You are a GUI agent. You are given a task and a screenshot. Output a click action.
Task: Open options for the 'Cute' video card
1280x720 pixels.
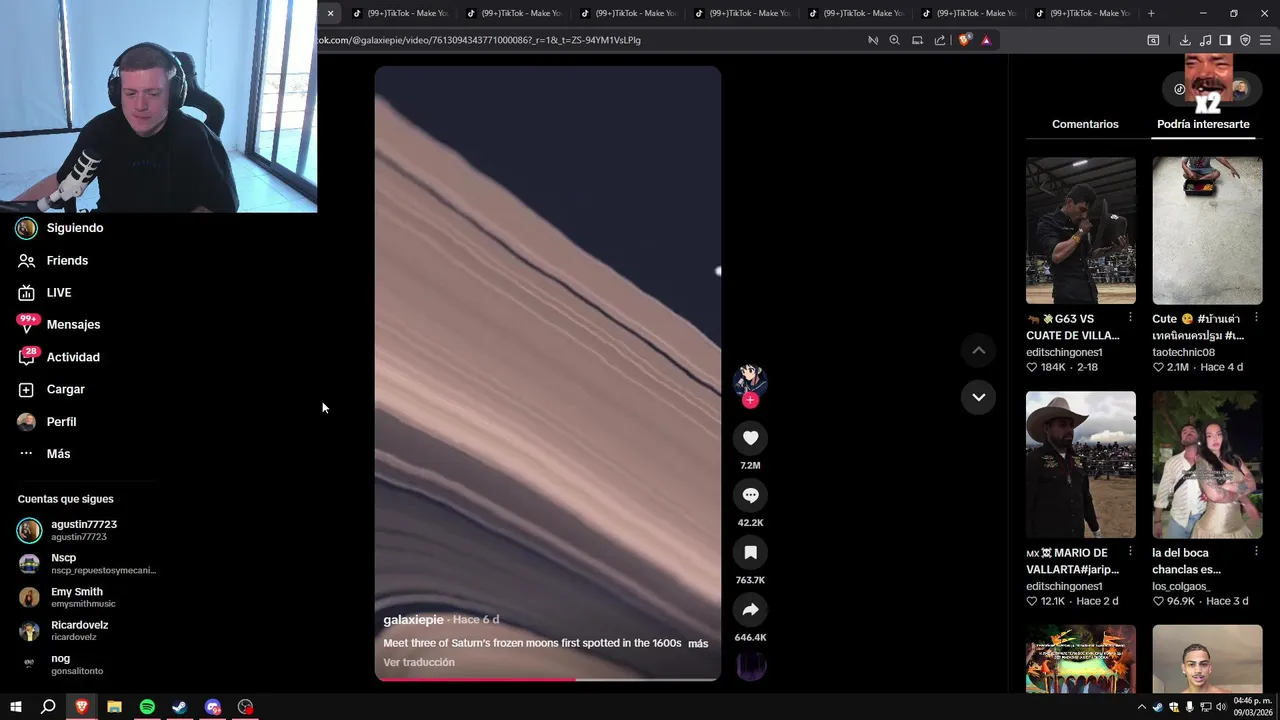[1256, 318]
